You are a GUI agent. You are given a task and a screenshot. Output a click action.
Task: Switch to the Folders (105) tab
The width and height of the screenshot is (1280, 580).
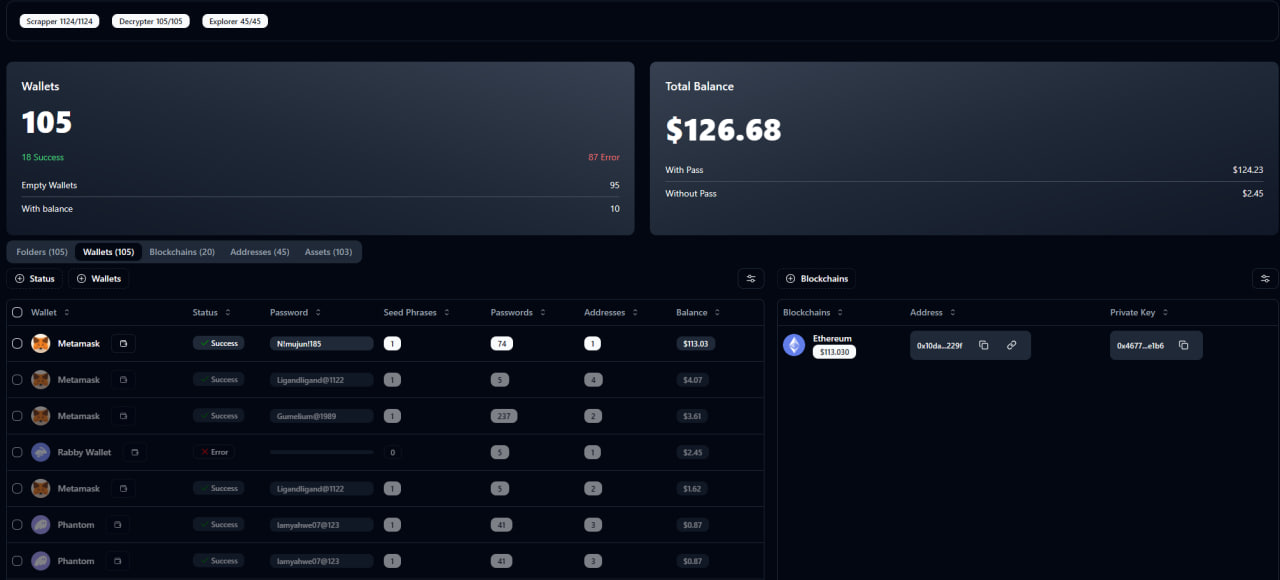pyautogui.click(x=42, y=252)
